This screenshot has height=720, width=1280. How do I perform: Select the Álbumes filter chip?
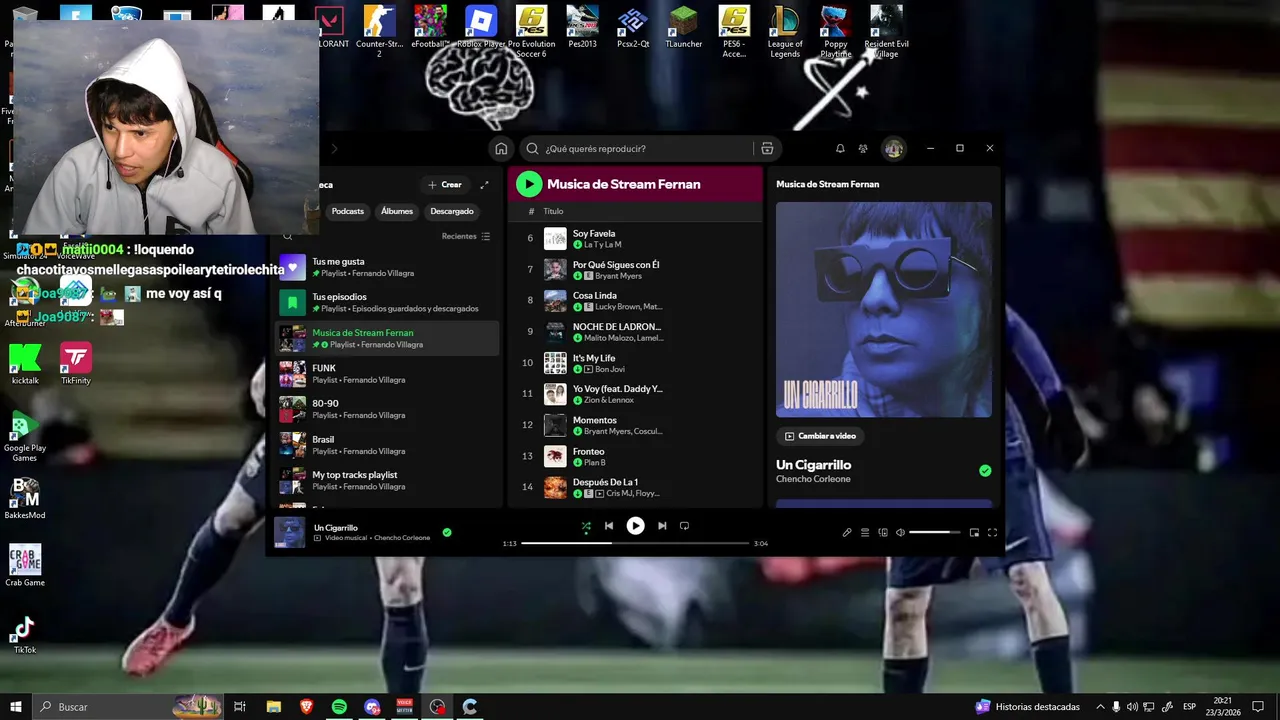tap(396, 211)
